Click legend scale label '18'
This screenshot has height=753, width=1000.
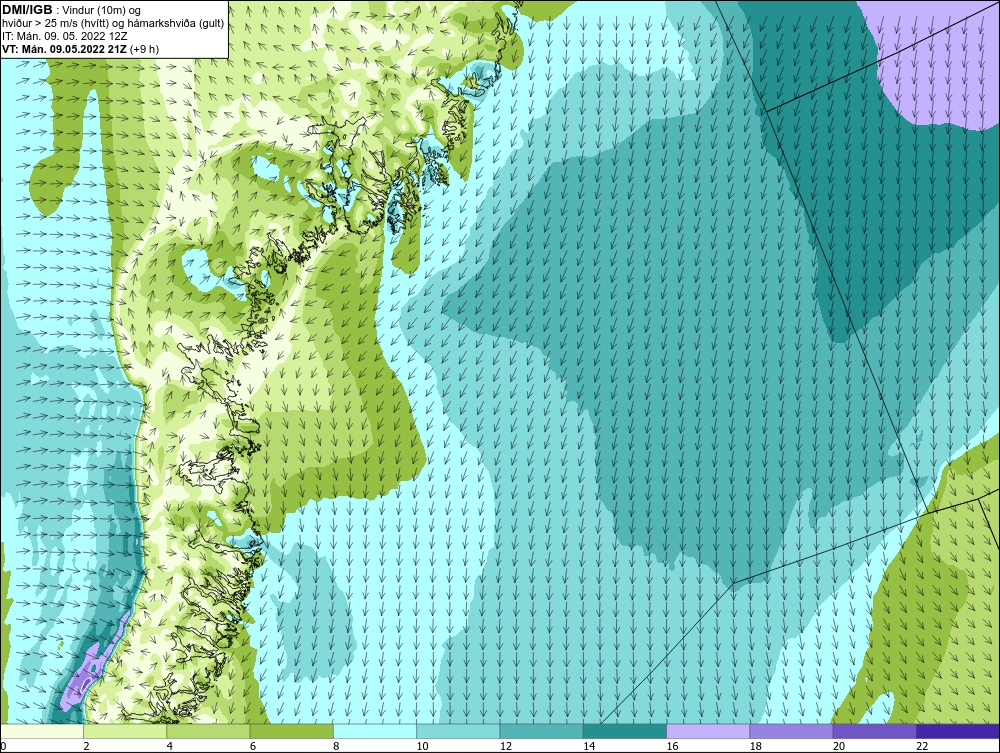pyautogui.click(x=755, y=747)
